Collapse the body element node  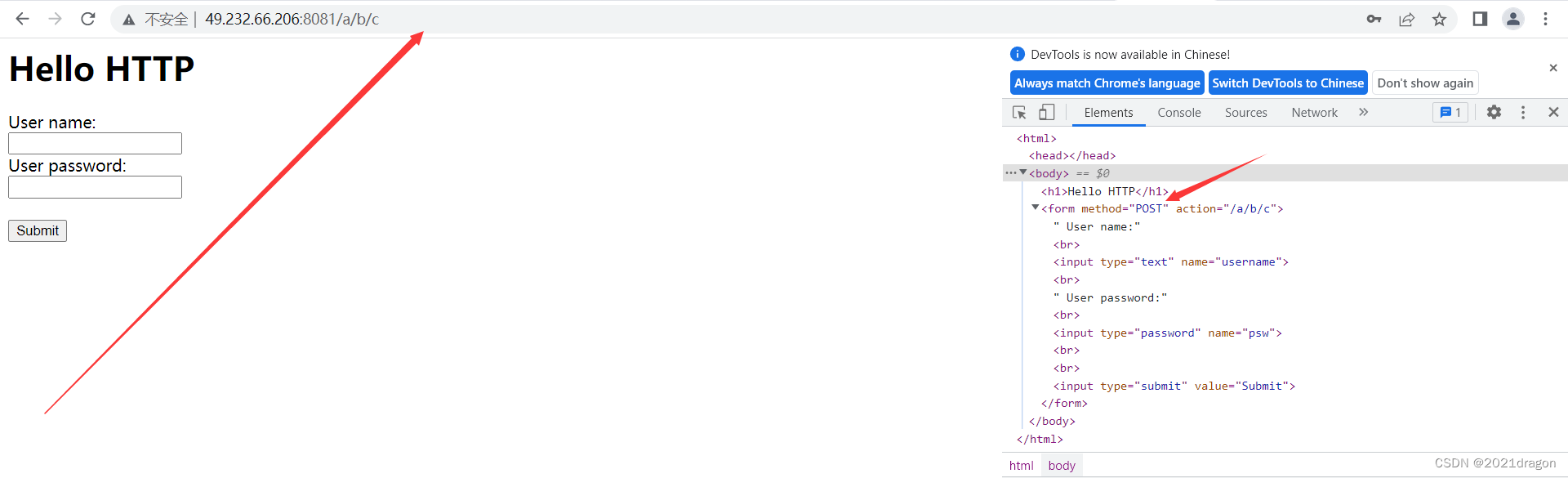click(x=1023, y=172)
